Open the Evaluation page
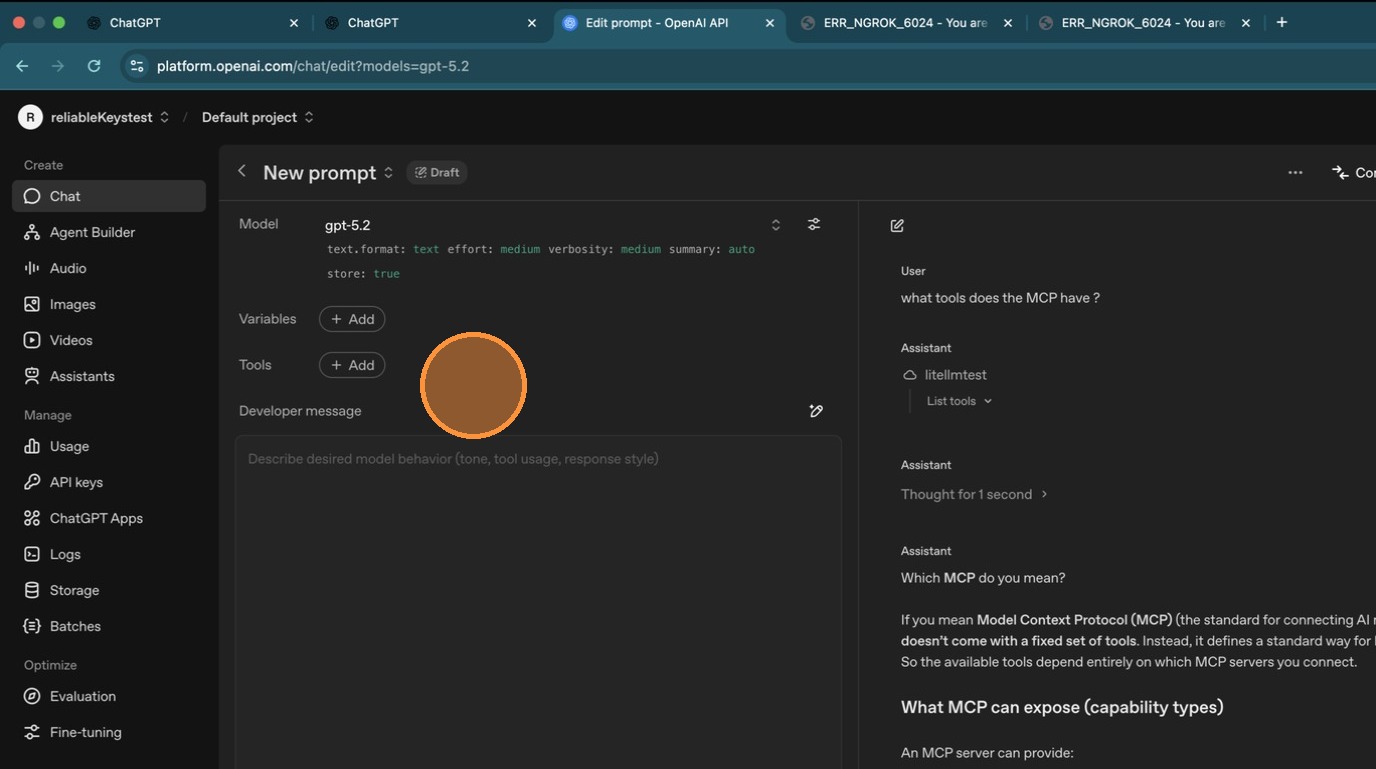The width and height of the screenshot is (1376, 769). 108,696
